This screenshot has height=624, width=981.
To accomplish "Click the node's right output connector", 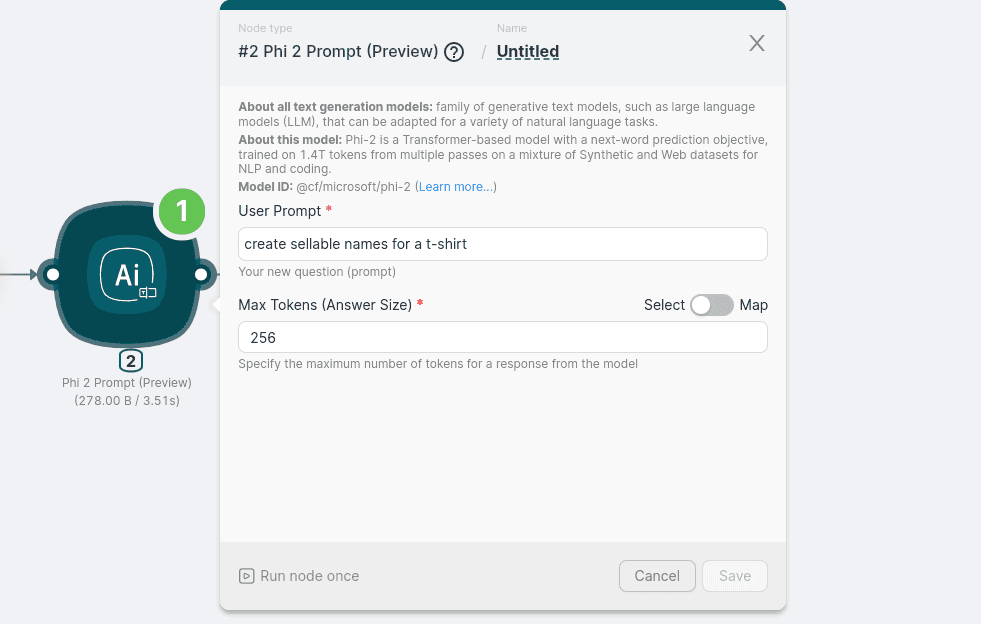I will coord(201,274).
